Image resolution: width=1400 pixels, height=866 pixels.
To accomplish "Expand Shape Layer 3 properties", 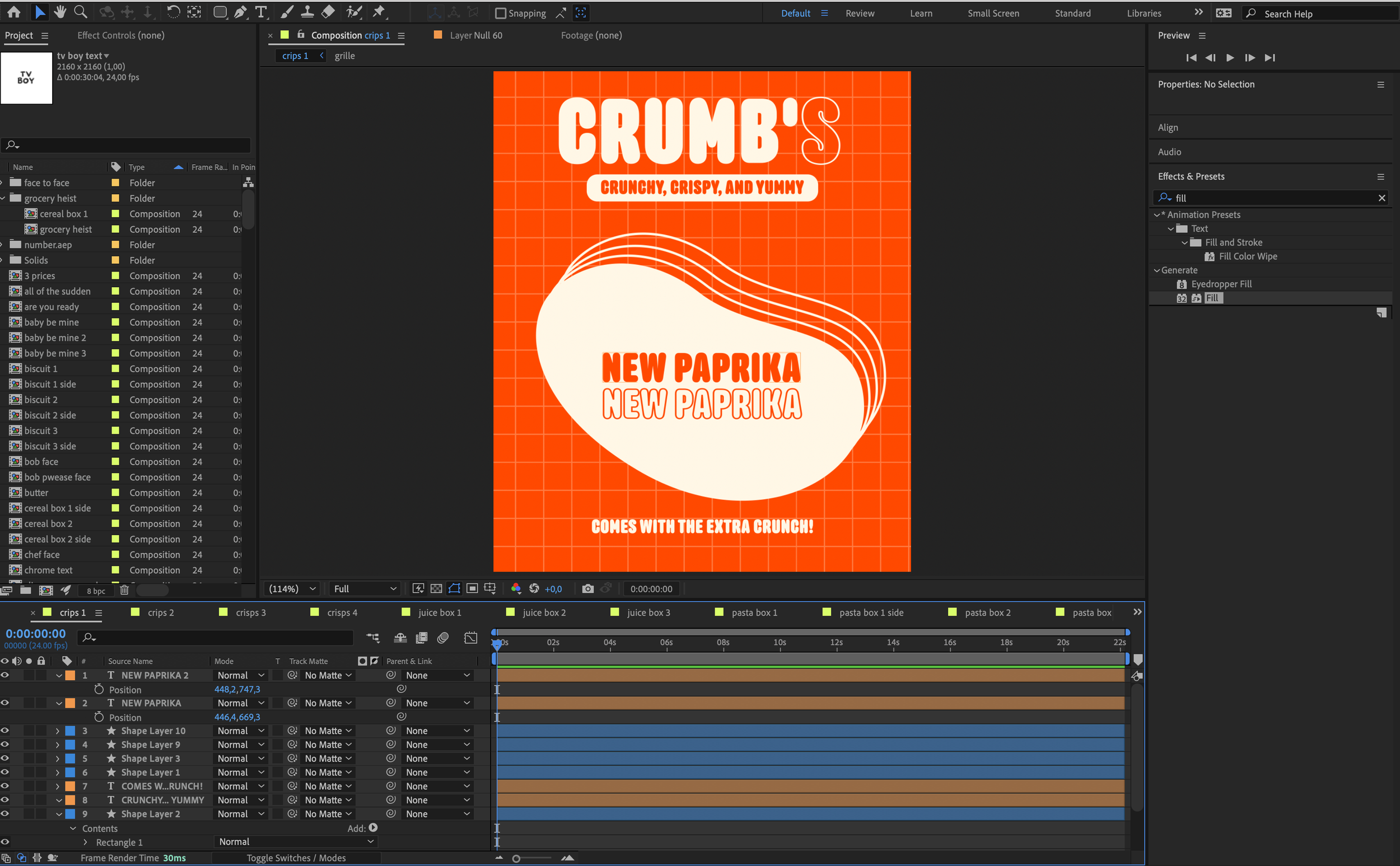I will coord(58,759).
